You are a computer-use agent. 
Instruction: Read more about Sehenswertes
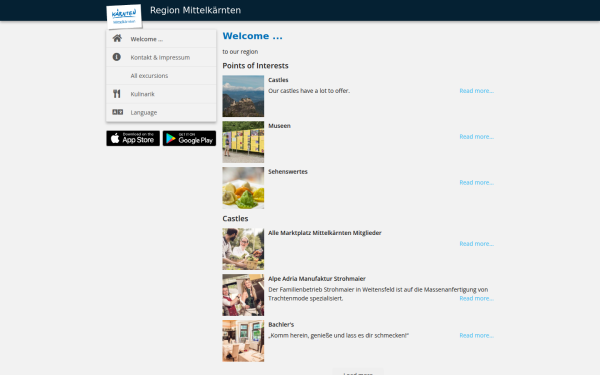point(476,183)
